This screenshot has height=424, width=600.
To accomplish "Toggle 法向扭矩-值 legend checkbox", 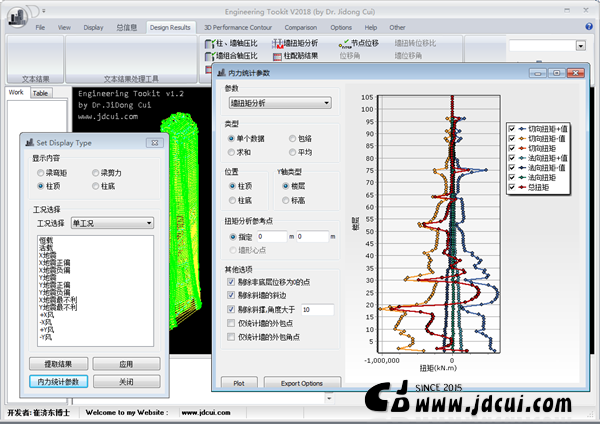I will (512, 168).
